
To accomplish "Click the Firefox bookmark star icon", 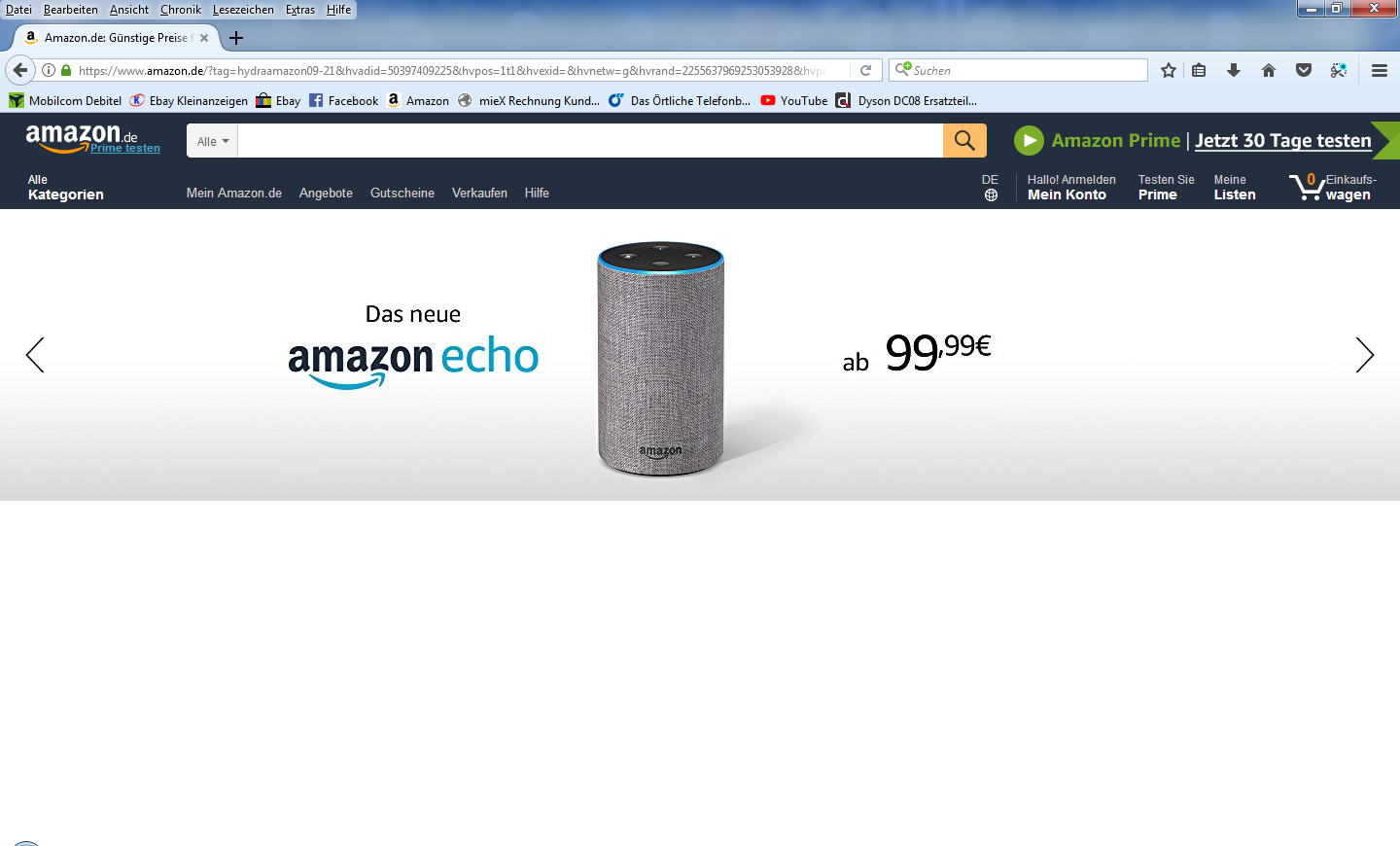I will (1169, 70).
